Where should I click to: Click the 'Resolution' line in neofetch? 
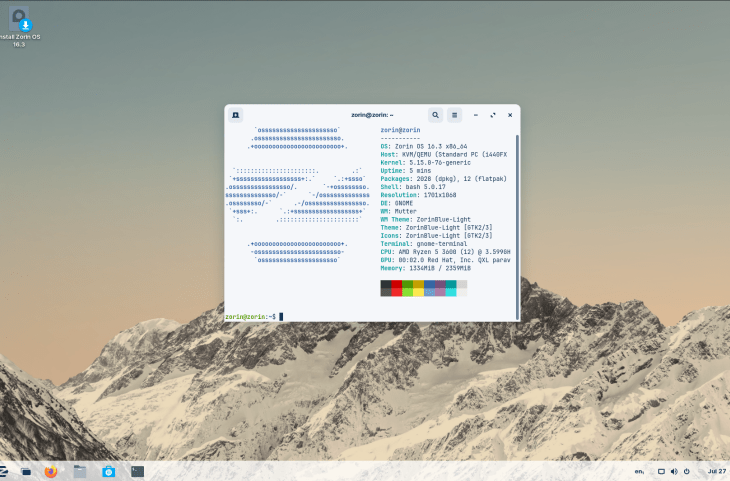[x=418, y=195]
